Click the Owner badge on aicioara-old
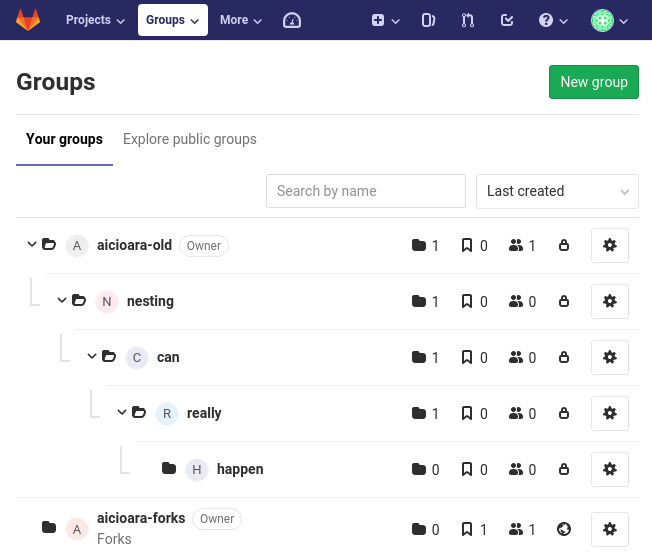Image resolution: width=652 pixels, height=560 pixels. pos(204,246)
